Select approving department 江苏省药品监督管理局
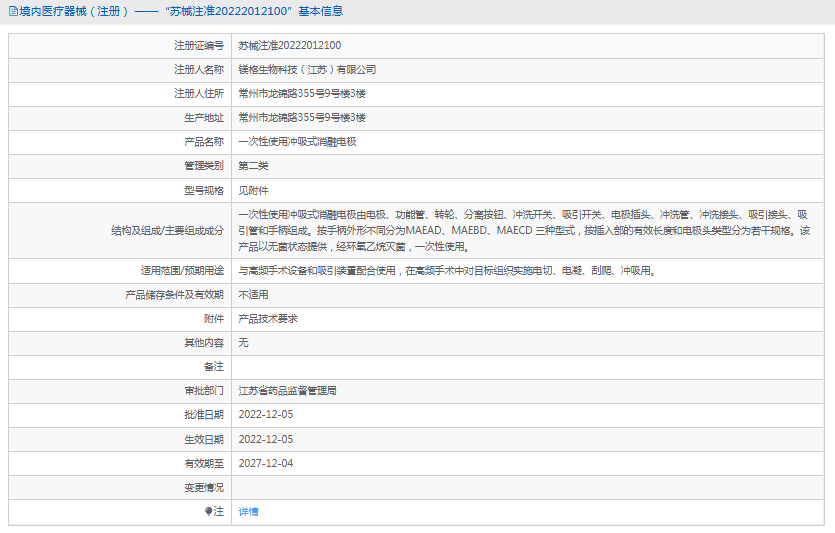The height and width of the screenshot is (533, 835). click(x=288, y=391)
